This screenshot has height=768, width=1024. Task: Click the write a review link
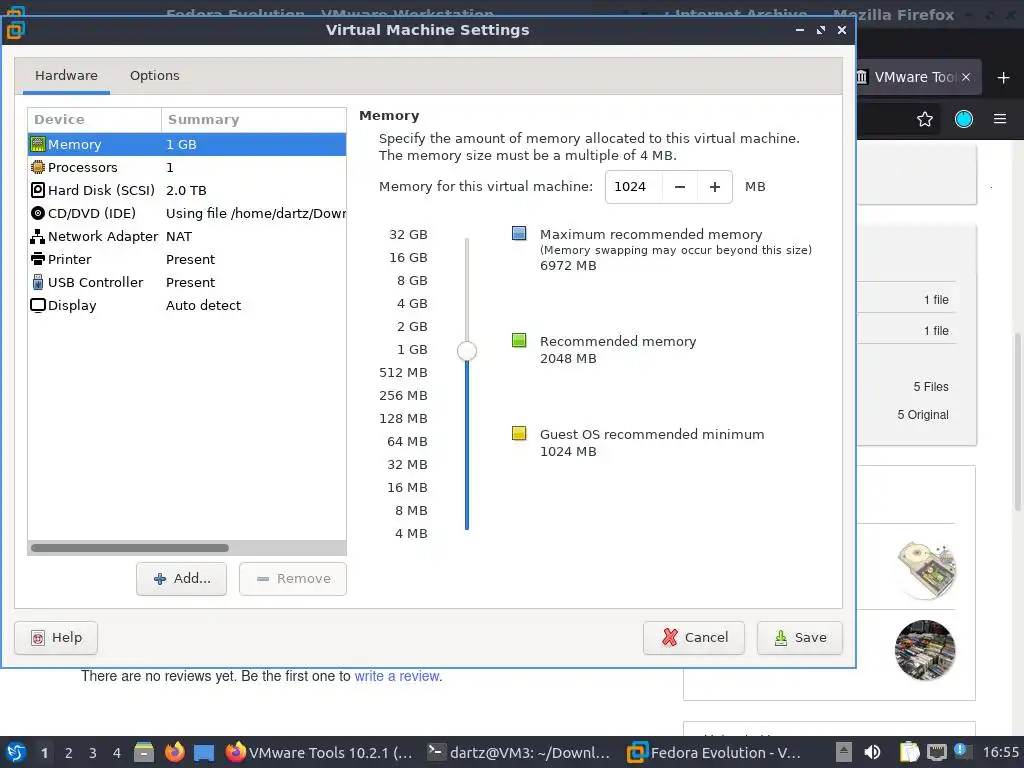tap(396, 676)
